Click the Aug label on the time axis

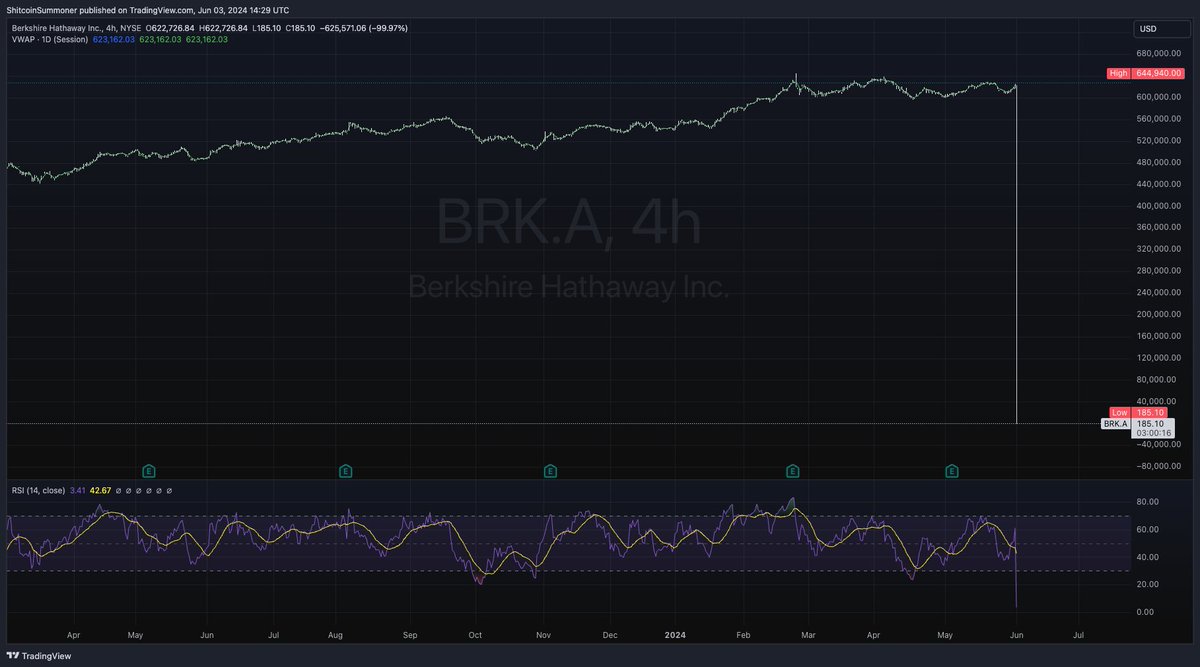point(336,635)
